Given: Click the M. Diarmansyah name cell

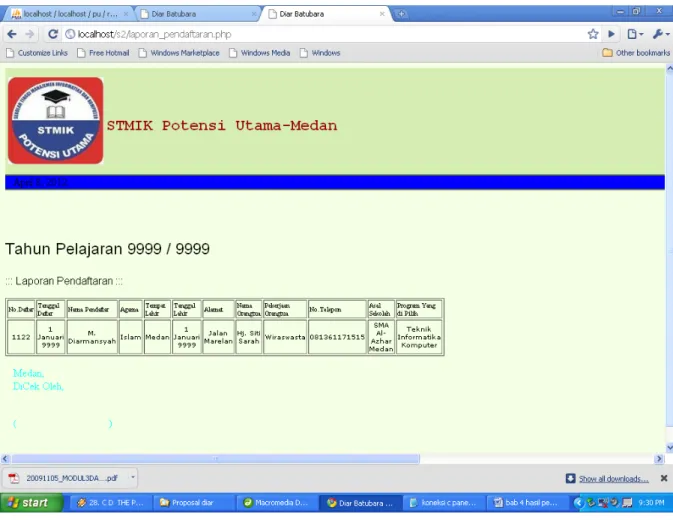Looking at the screenshot, I should (x=92, y=337).
